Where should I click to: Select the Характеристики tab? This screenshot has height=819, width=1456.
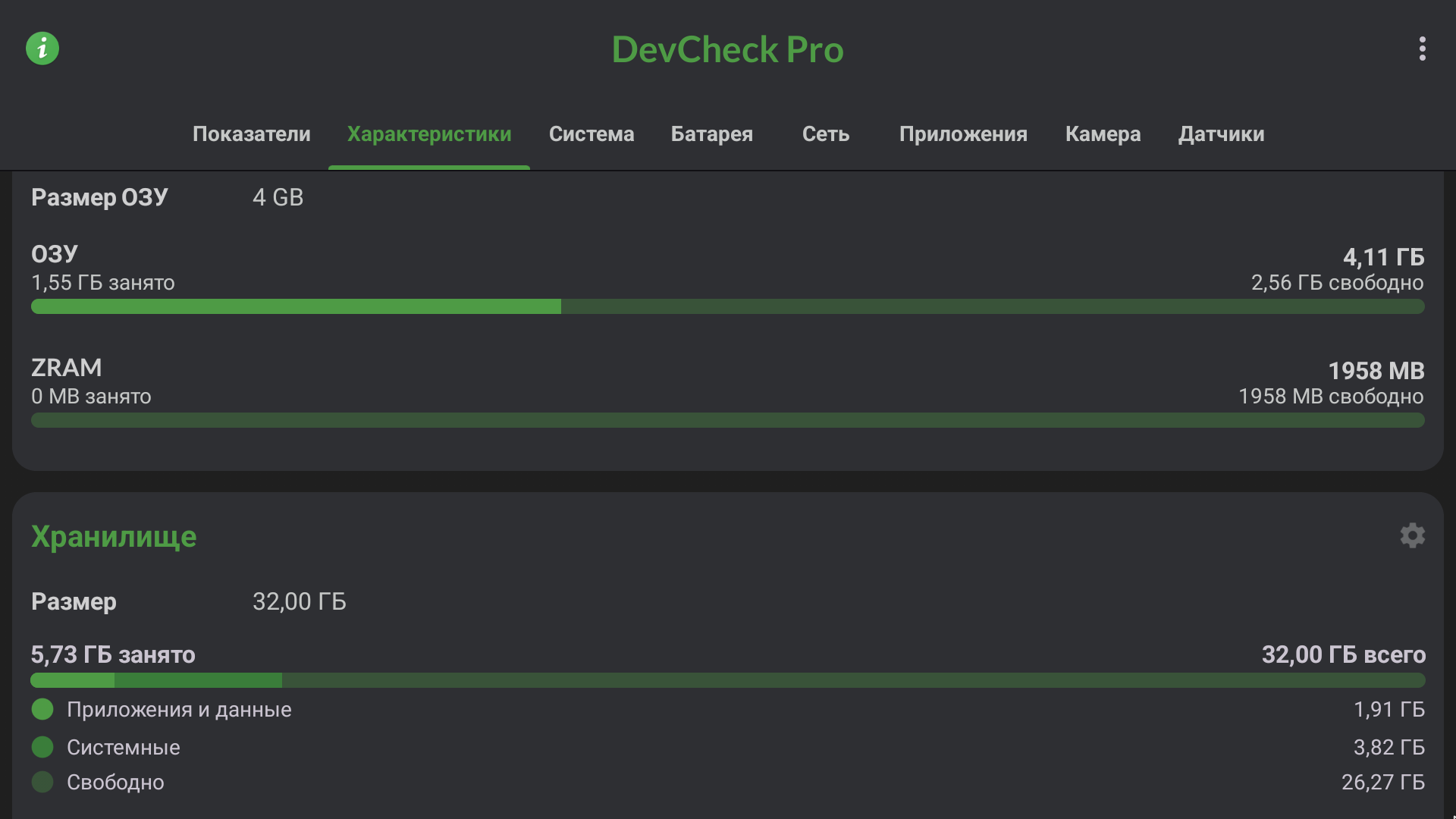[x=429, y=134]
